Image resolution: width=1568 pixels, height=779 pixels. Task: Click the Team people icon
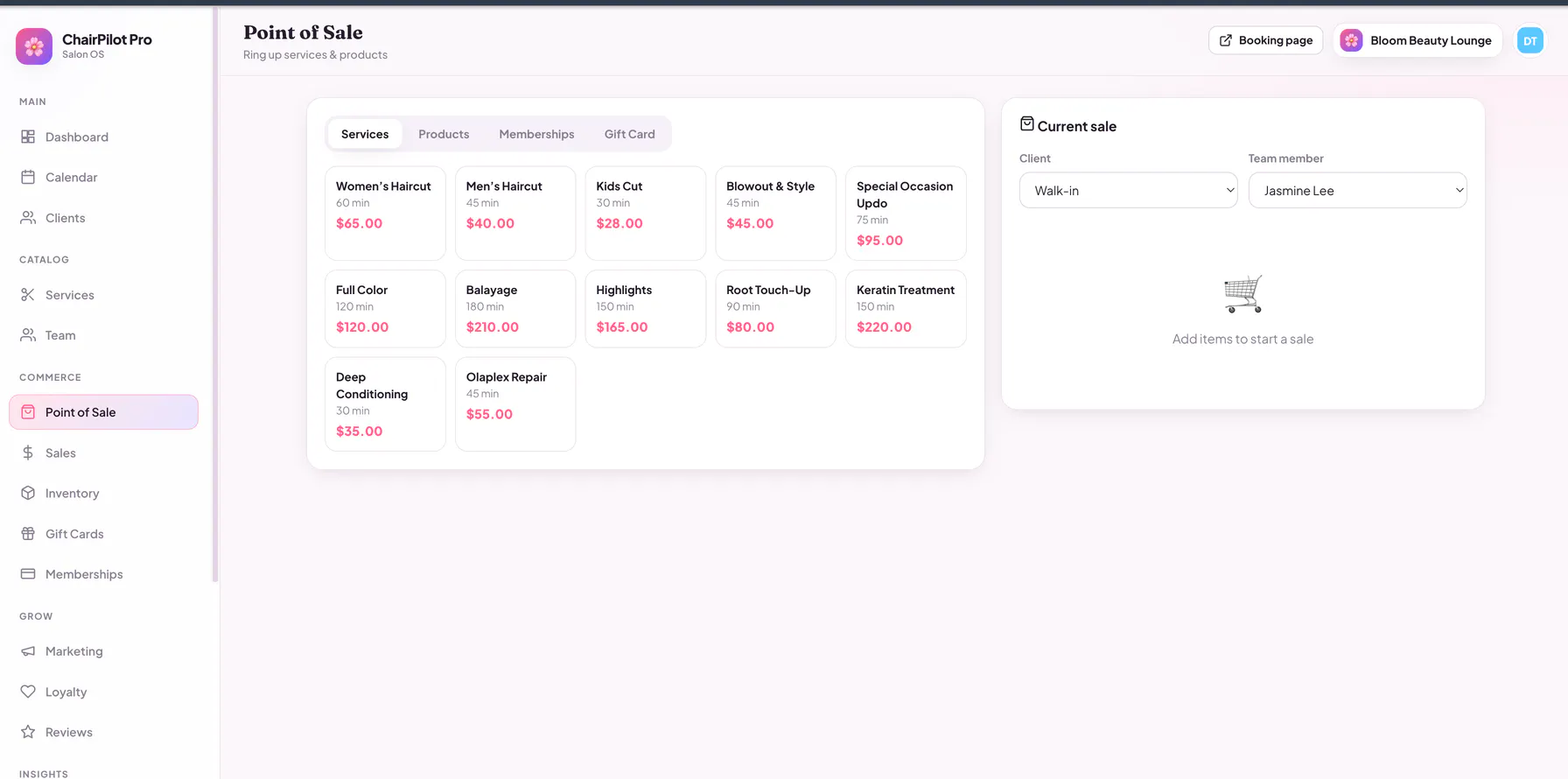28,335
